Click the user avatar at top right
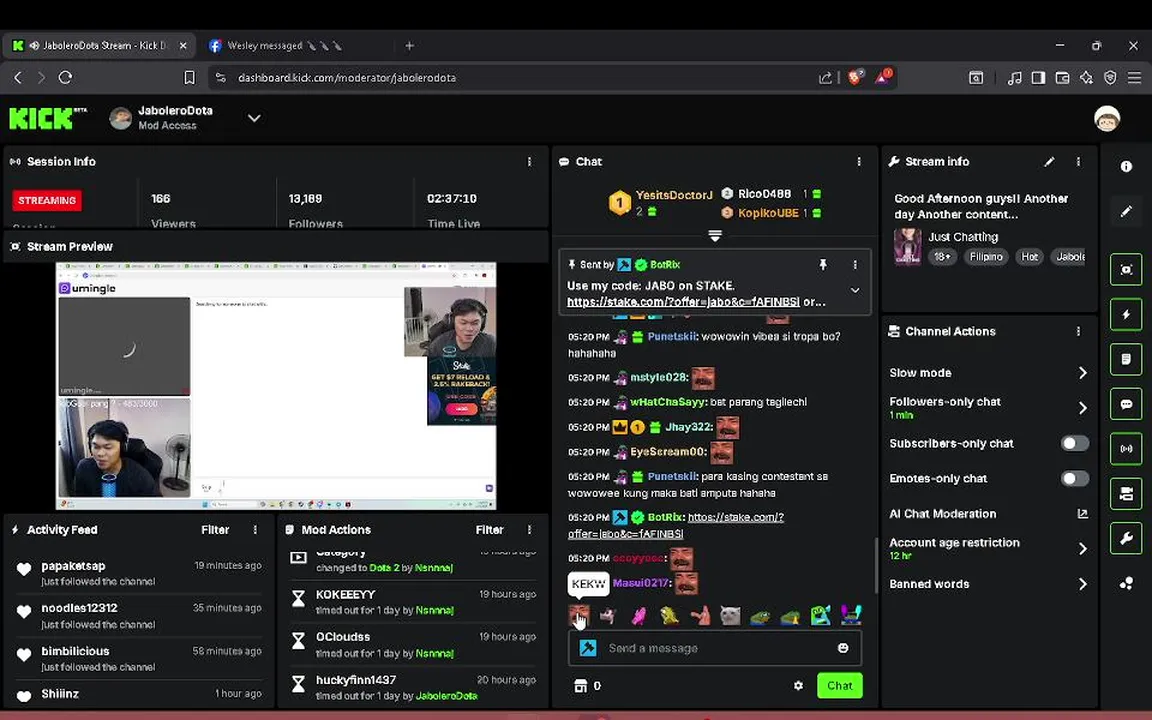 (1106, 118)
